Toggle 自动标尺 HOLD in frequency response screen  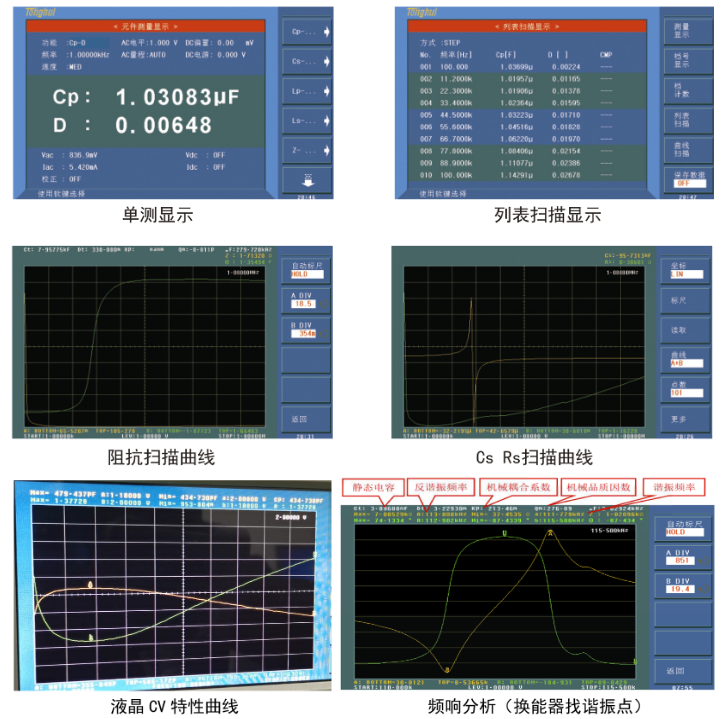[x=683, y=528]
